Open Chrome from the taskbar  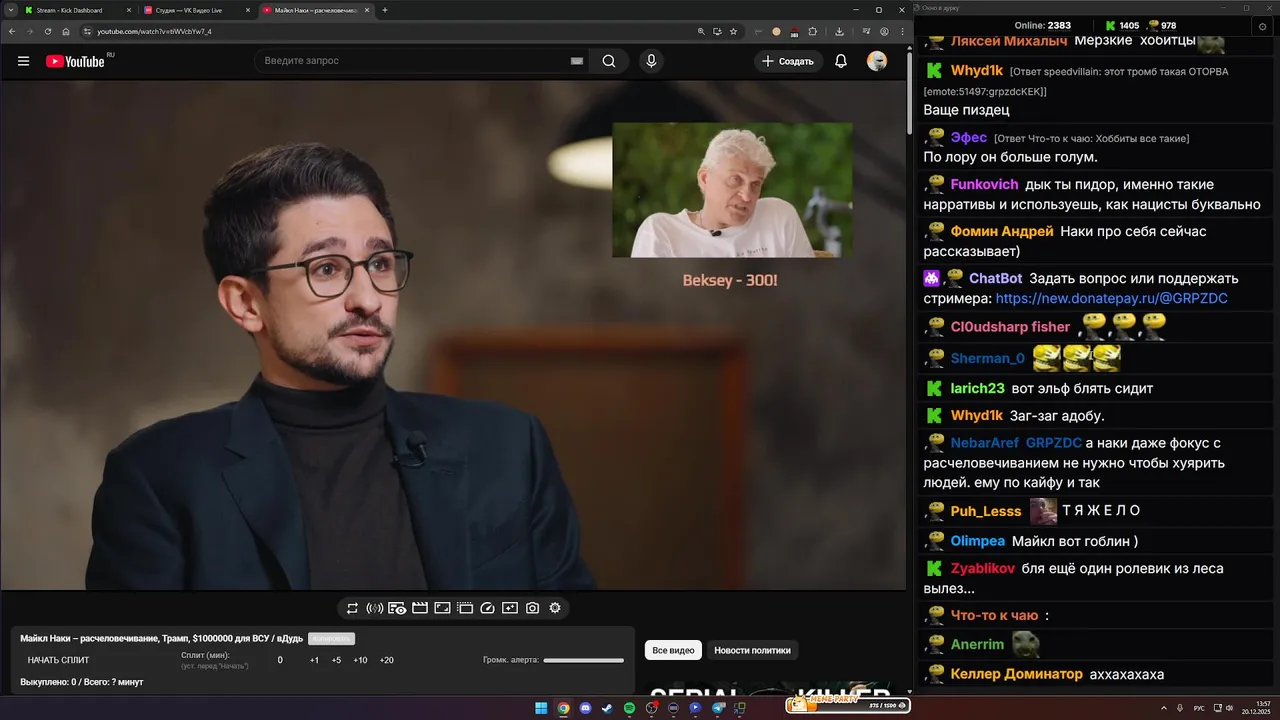point(563,708)
